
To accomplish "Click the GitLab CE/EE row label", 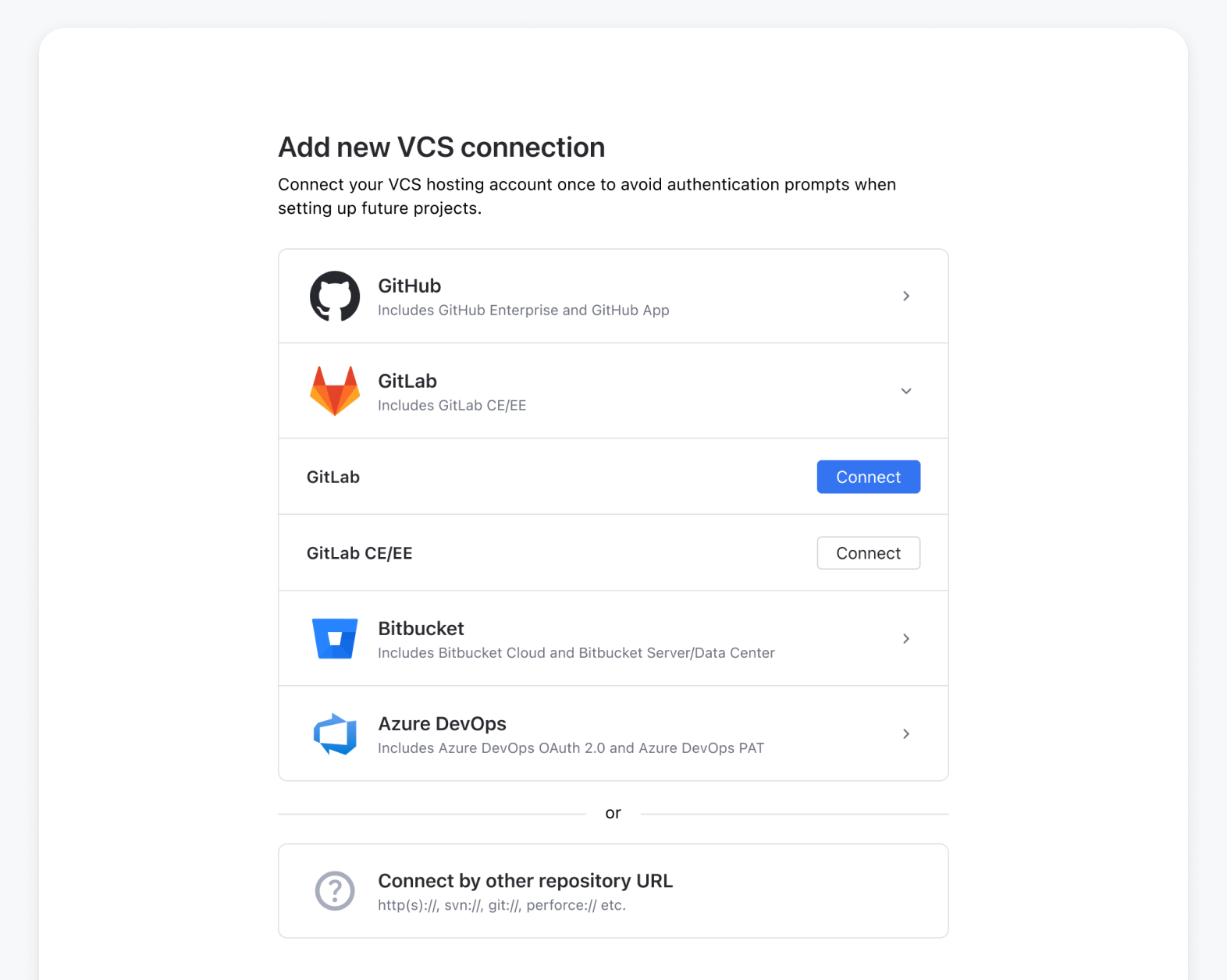I will tap(359, 553).
